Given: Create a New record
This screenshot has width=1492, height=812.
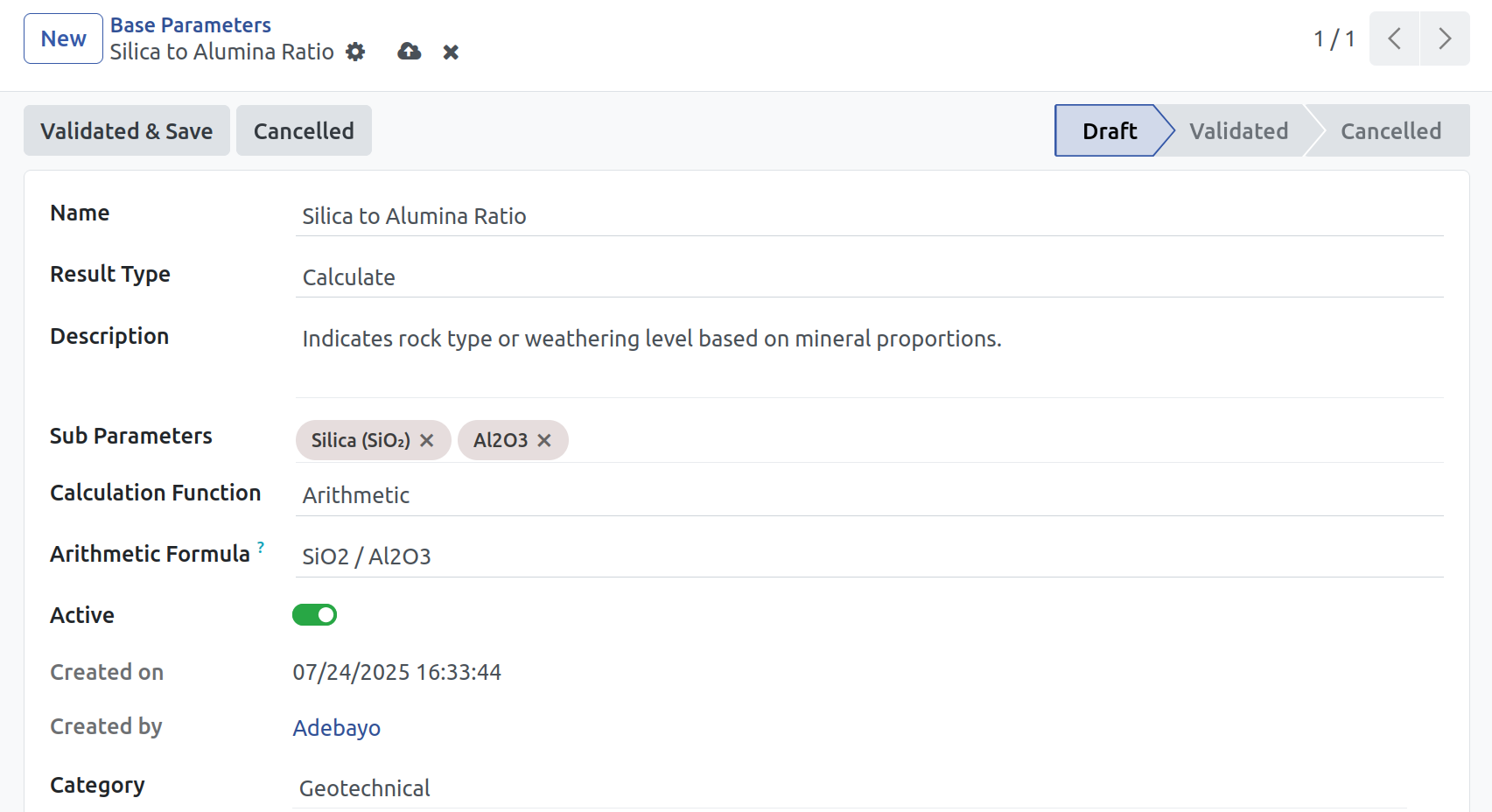Looking at the screenshot, I should 63,38.
